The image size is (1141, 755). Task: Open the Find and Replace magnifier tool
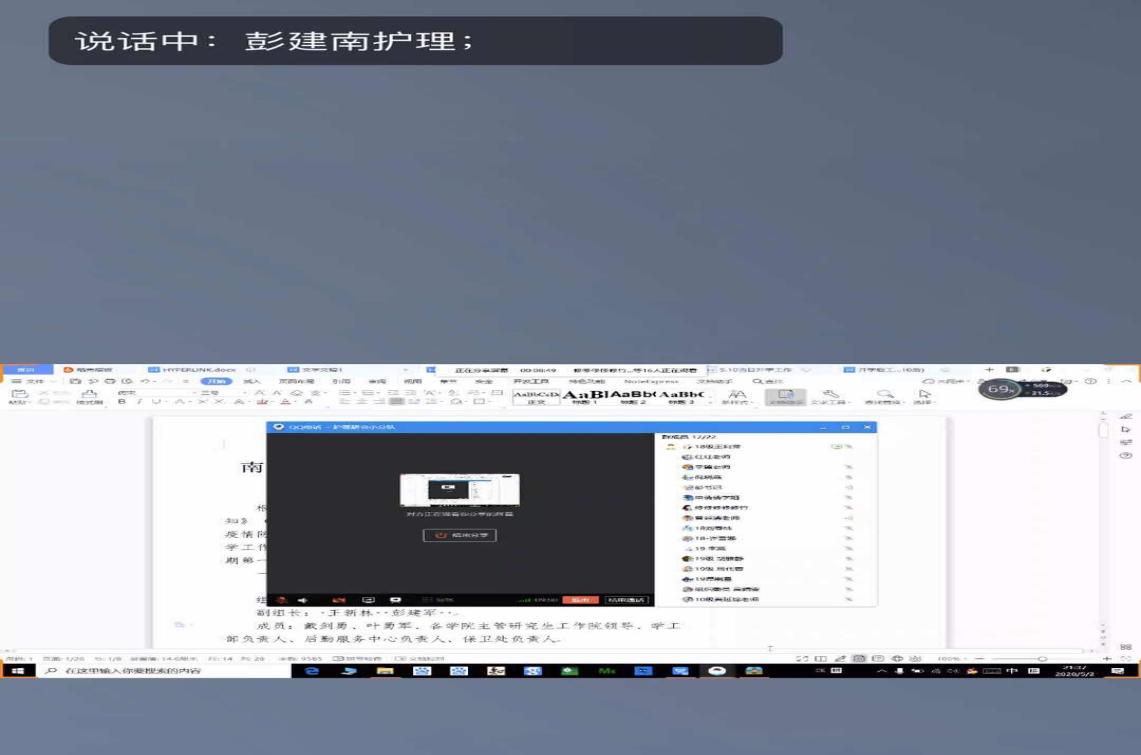tap(884, 396)
